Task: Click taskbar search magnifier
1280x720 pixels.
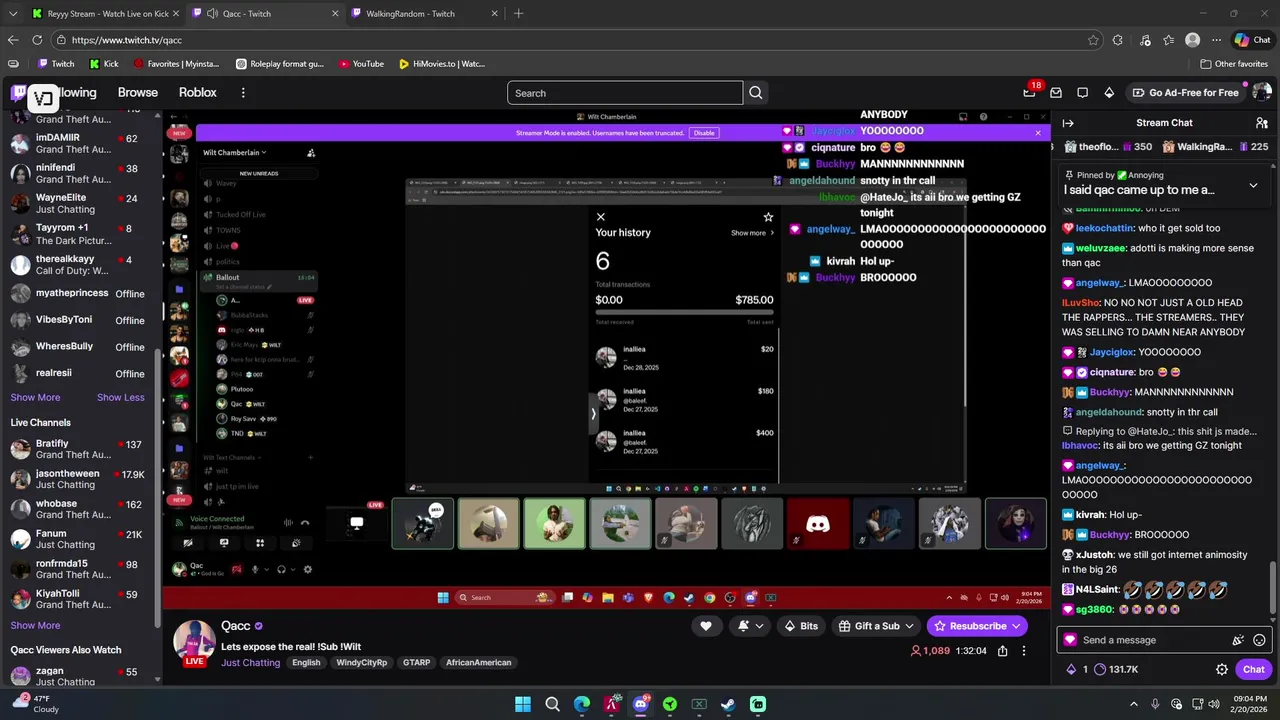Action: [x=552, y=704]
